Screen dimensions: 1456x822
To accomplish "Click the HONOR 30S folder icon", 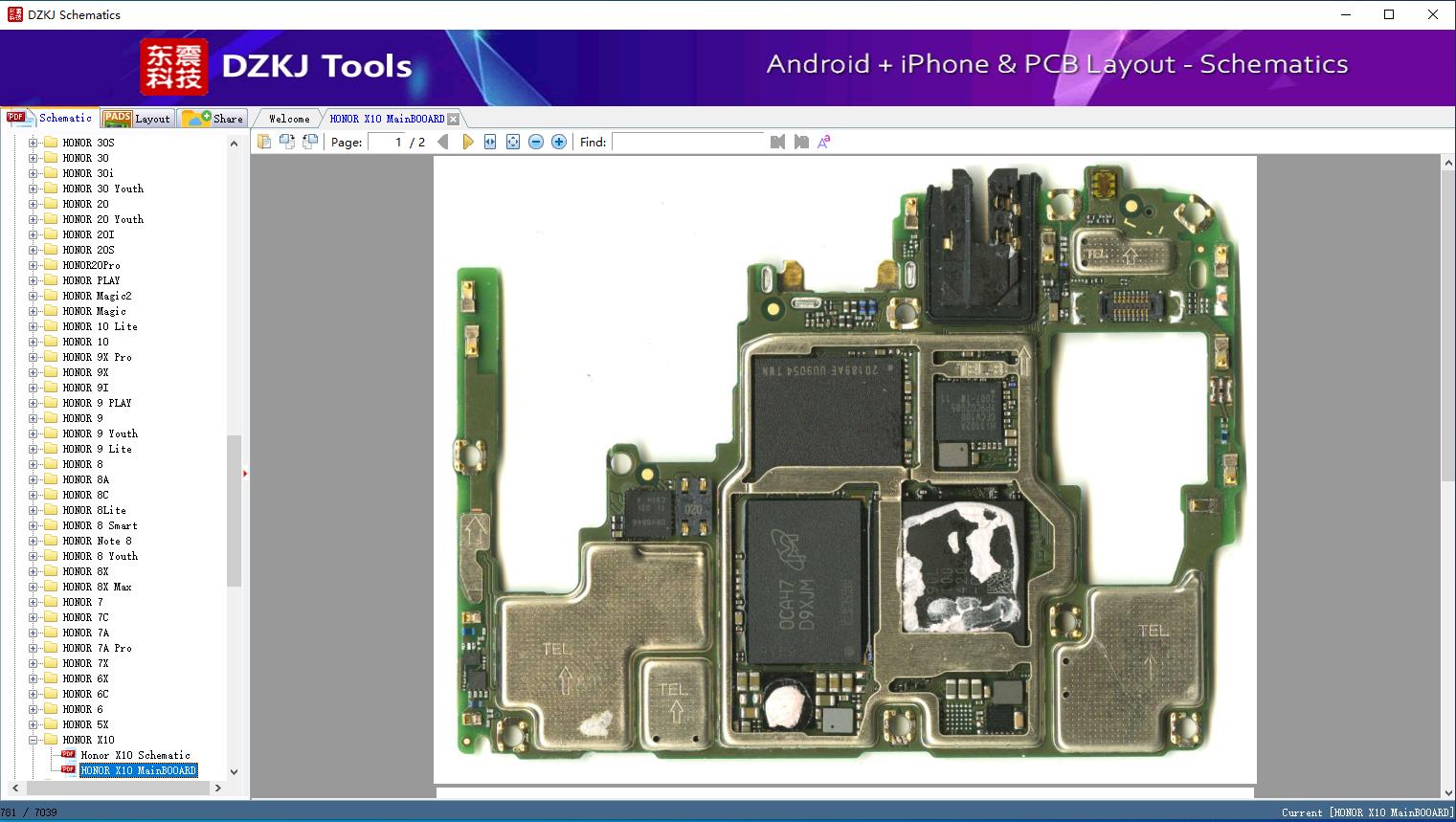I will click(50, 143).
